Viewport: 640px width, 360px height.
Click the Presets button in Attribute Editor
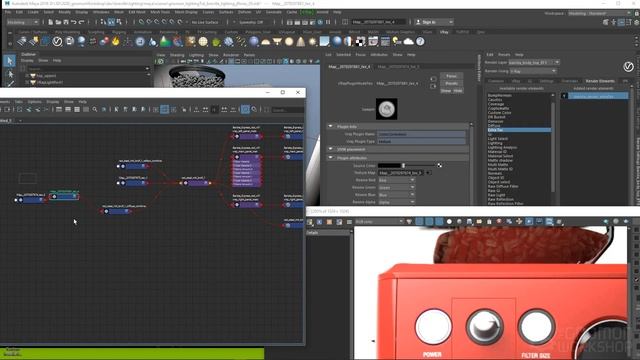(451, 83)
